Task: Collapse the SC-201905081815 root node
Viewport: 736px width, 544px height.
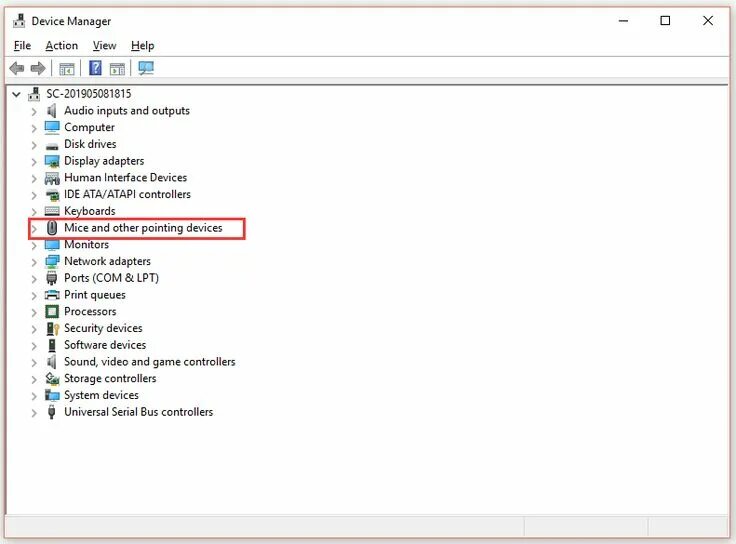Action: 16,94
